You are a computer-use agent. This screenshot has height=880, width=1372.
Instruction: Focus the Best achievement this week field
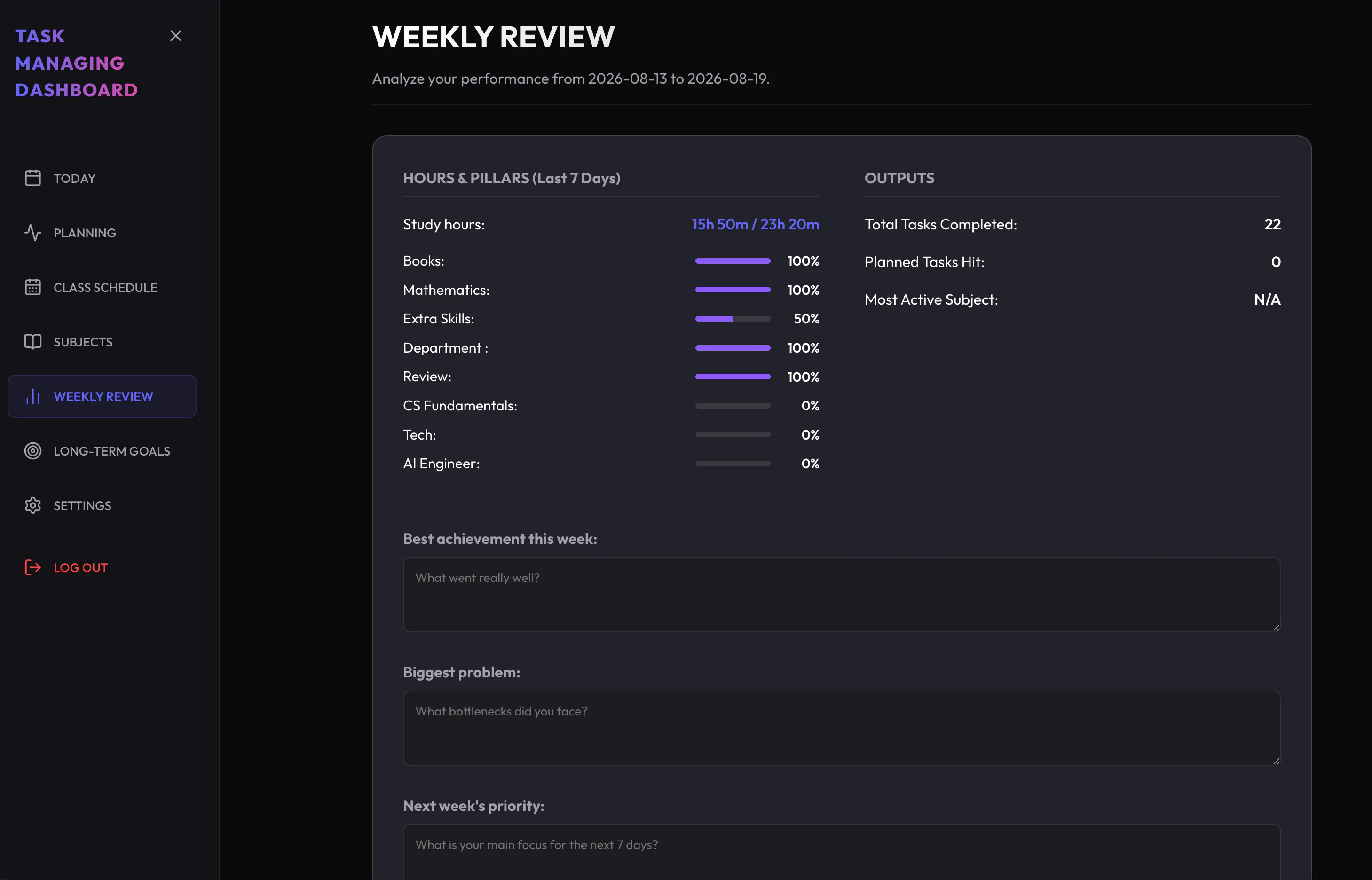coord(842,594)
